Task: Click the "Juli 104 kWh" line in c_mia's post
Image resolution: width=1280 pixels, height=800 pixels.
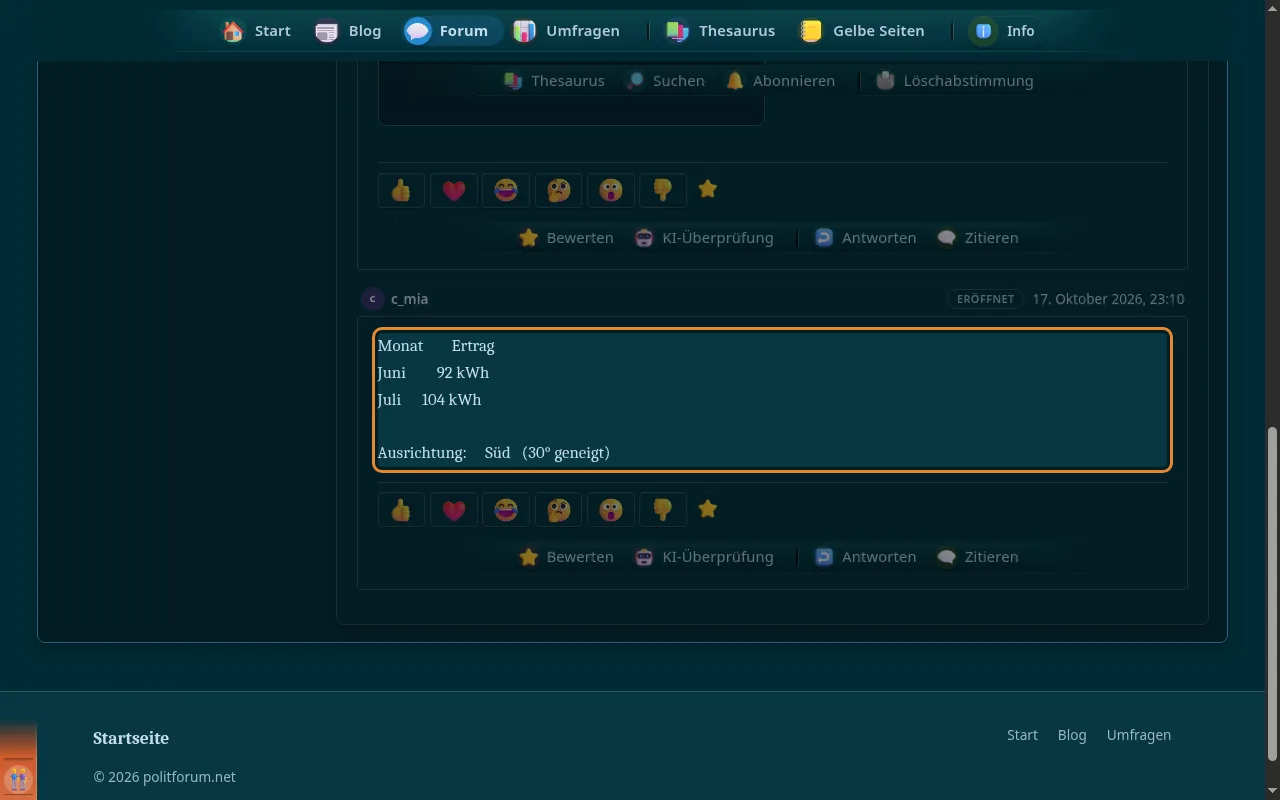Action: click(429, 400)
